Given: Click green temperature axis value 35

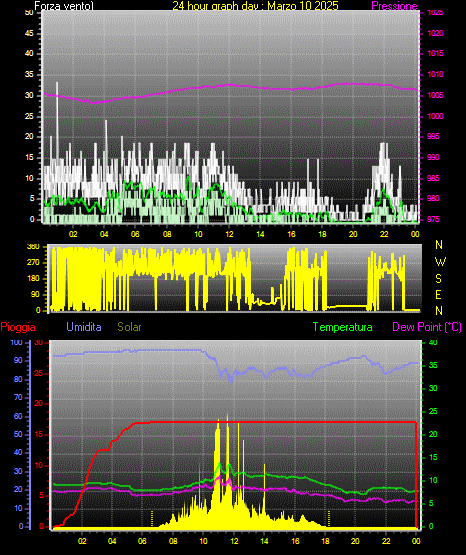Looking at the screenshot, I should coord(433,365).
